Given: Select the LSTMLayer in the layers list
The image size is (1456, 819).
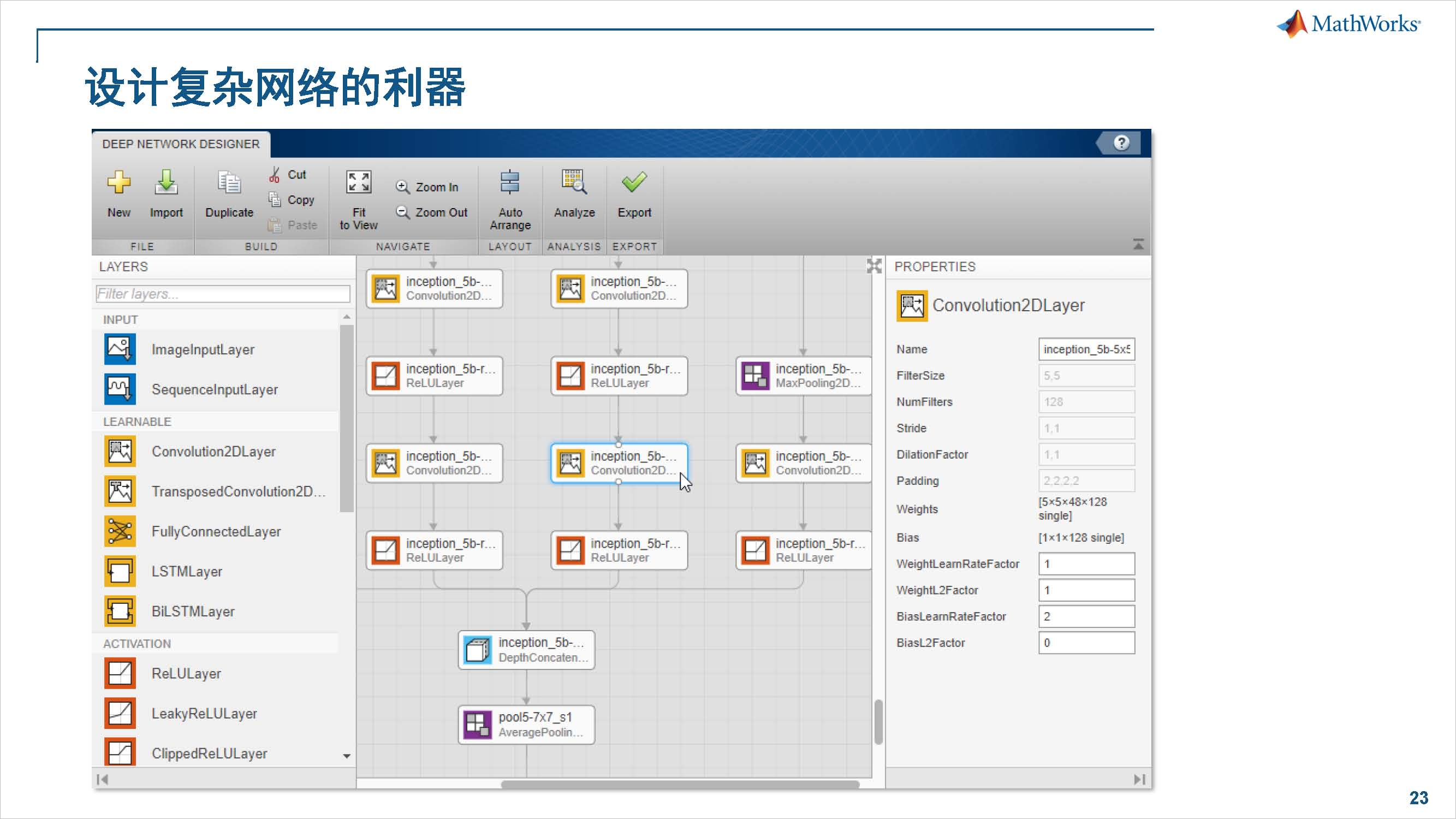Looking at the screenshot, I should click(x=187, y=572).
